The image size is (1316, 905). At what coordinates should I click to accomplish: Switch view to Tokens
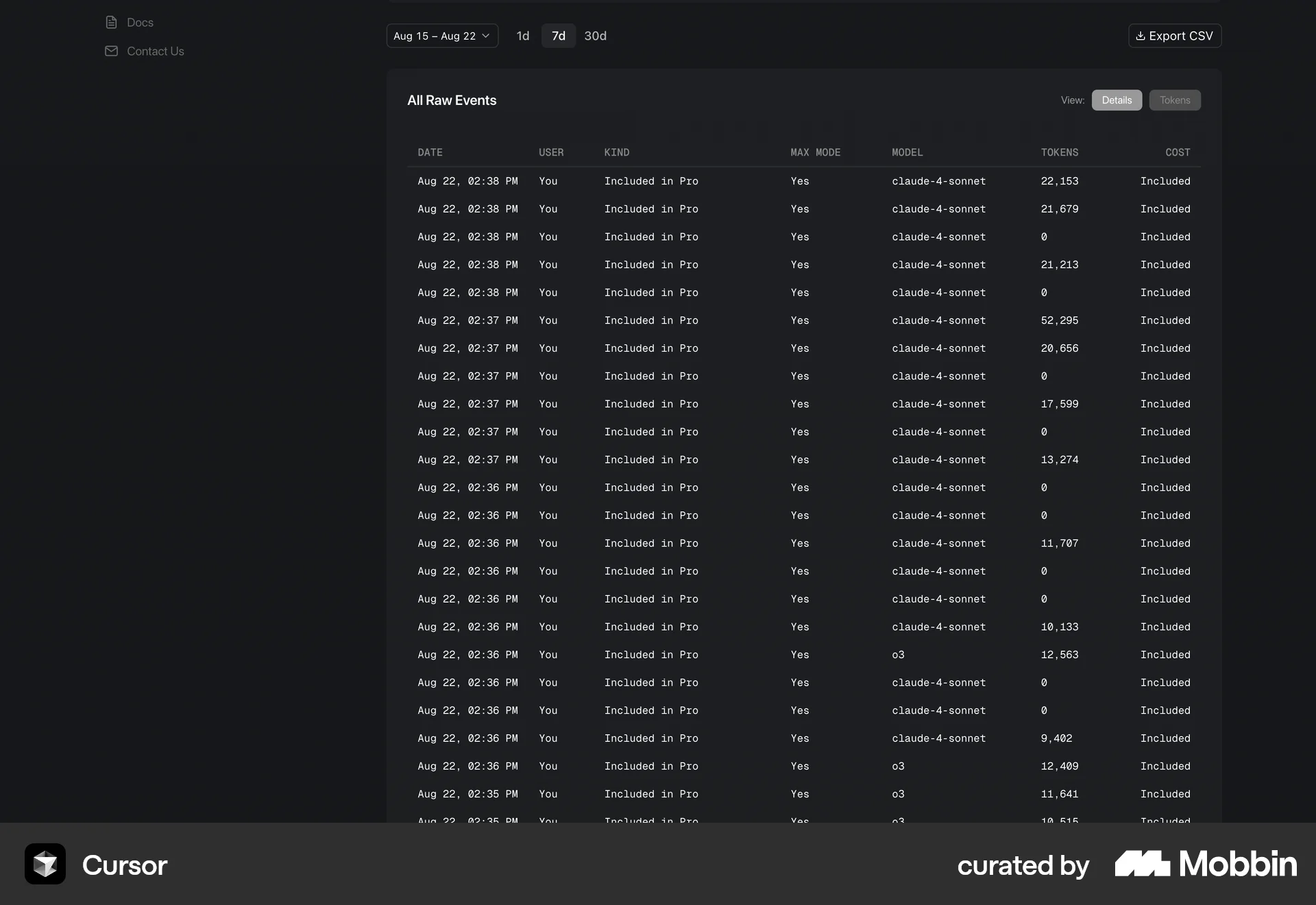(x=1175, y=100)
